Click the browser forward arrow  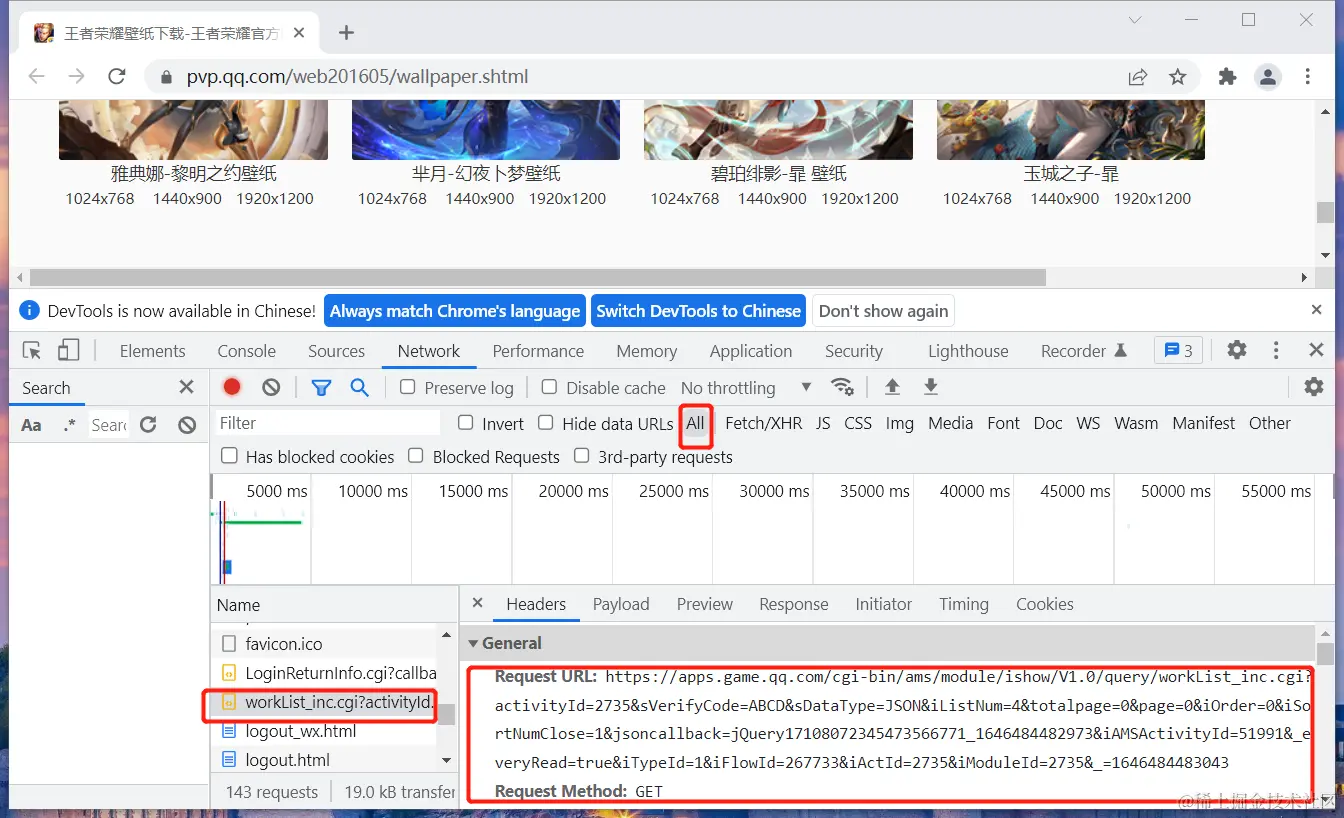click(77, 77)
